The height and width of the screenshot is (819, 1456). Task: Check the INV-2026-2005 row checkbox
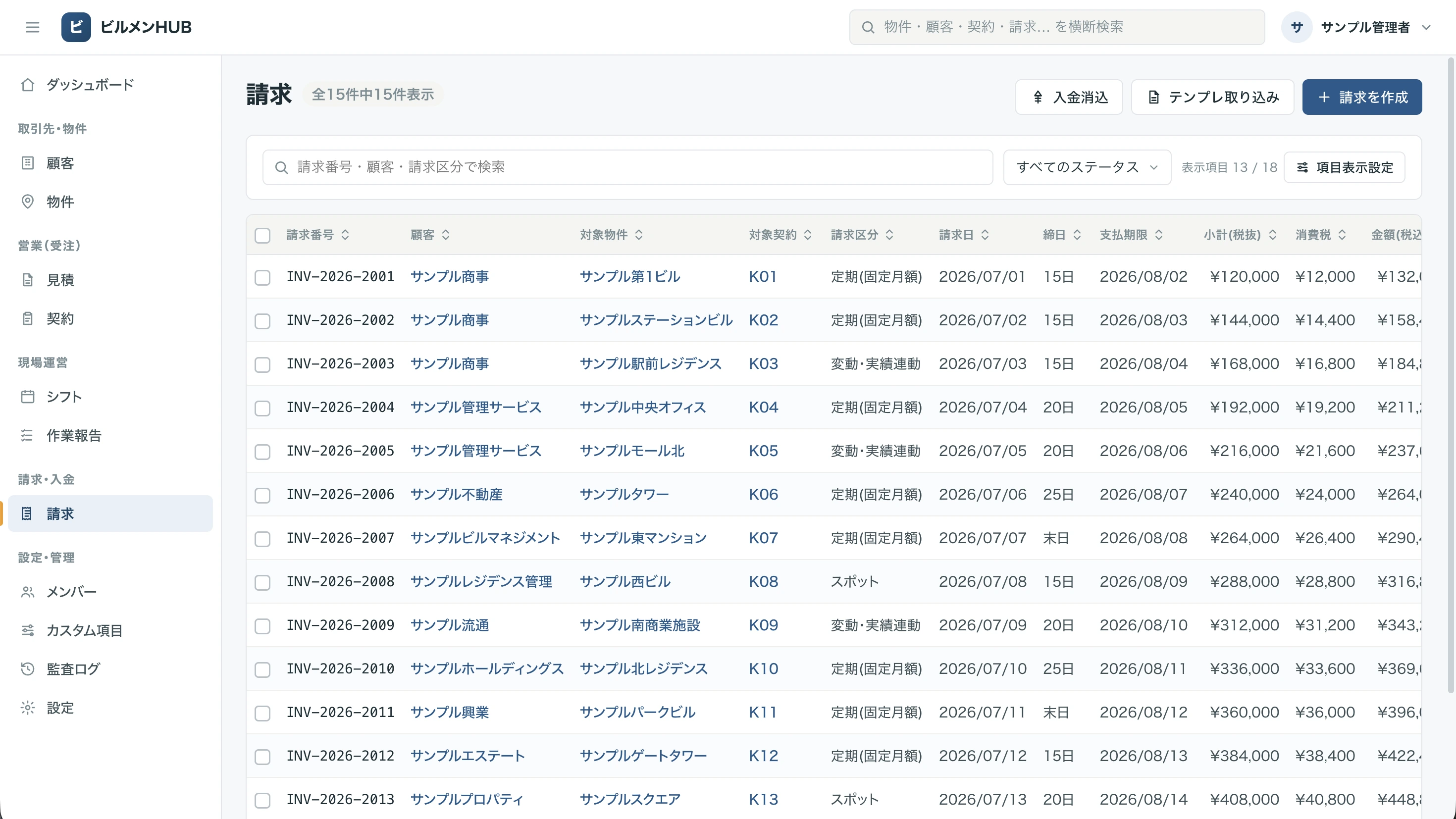pos(262,452)
